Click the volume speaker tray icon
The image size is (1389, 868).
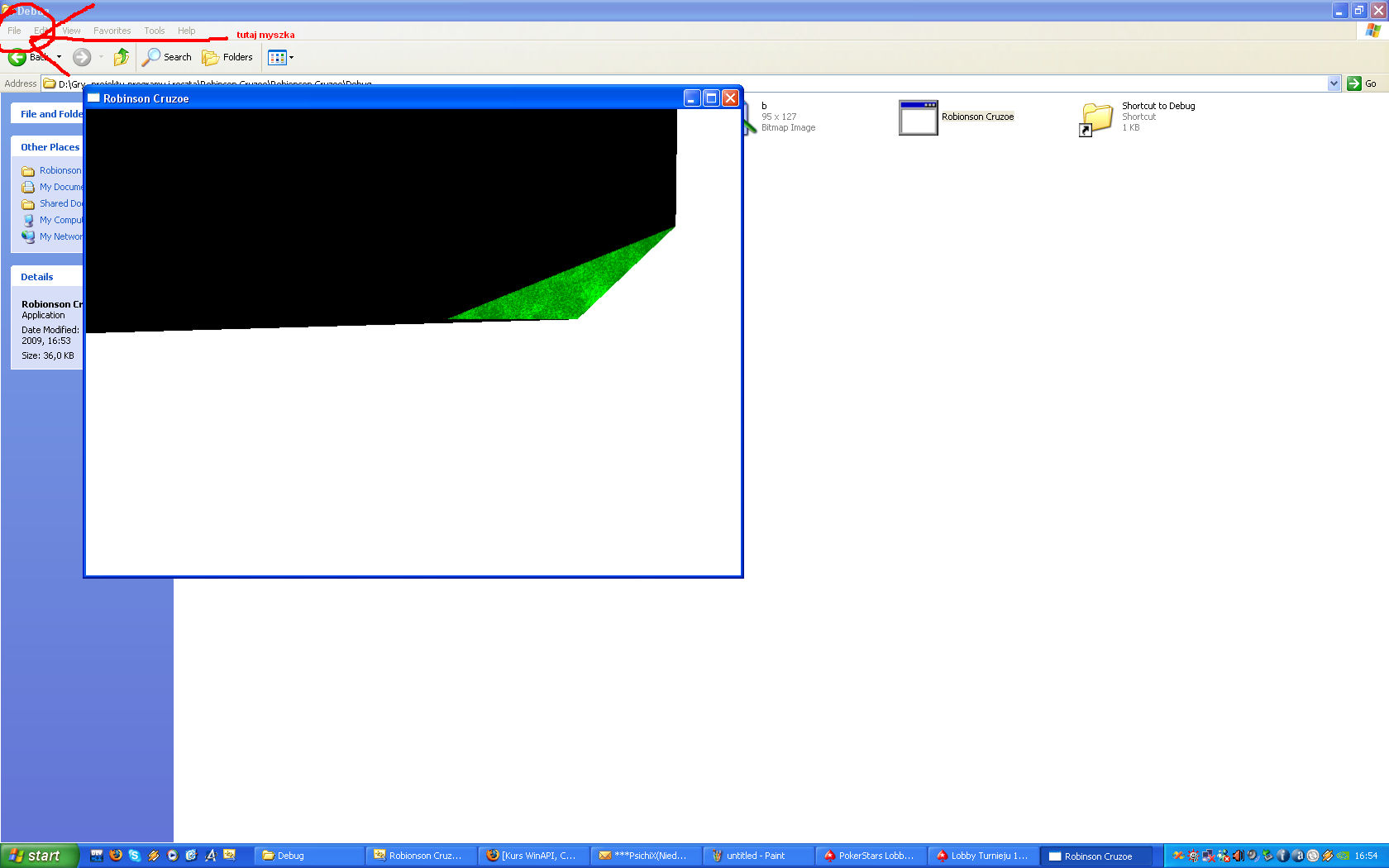1238,856
